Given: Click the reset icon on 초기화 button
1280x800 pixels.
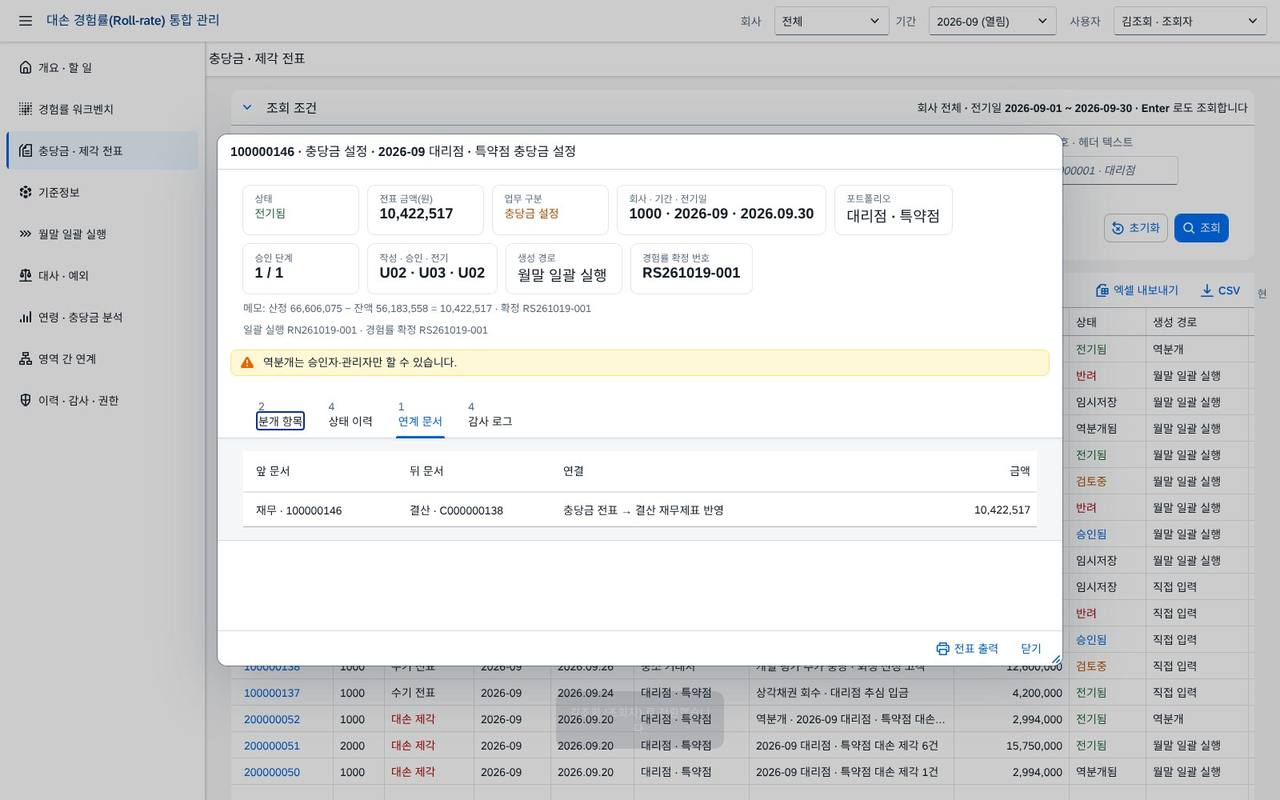Looking at the screenshot, I should [x=1118, y=228].
